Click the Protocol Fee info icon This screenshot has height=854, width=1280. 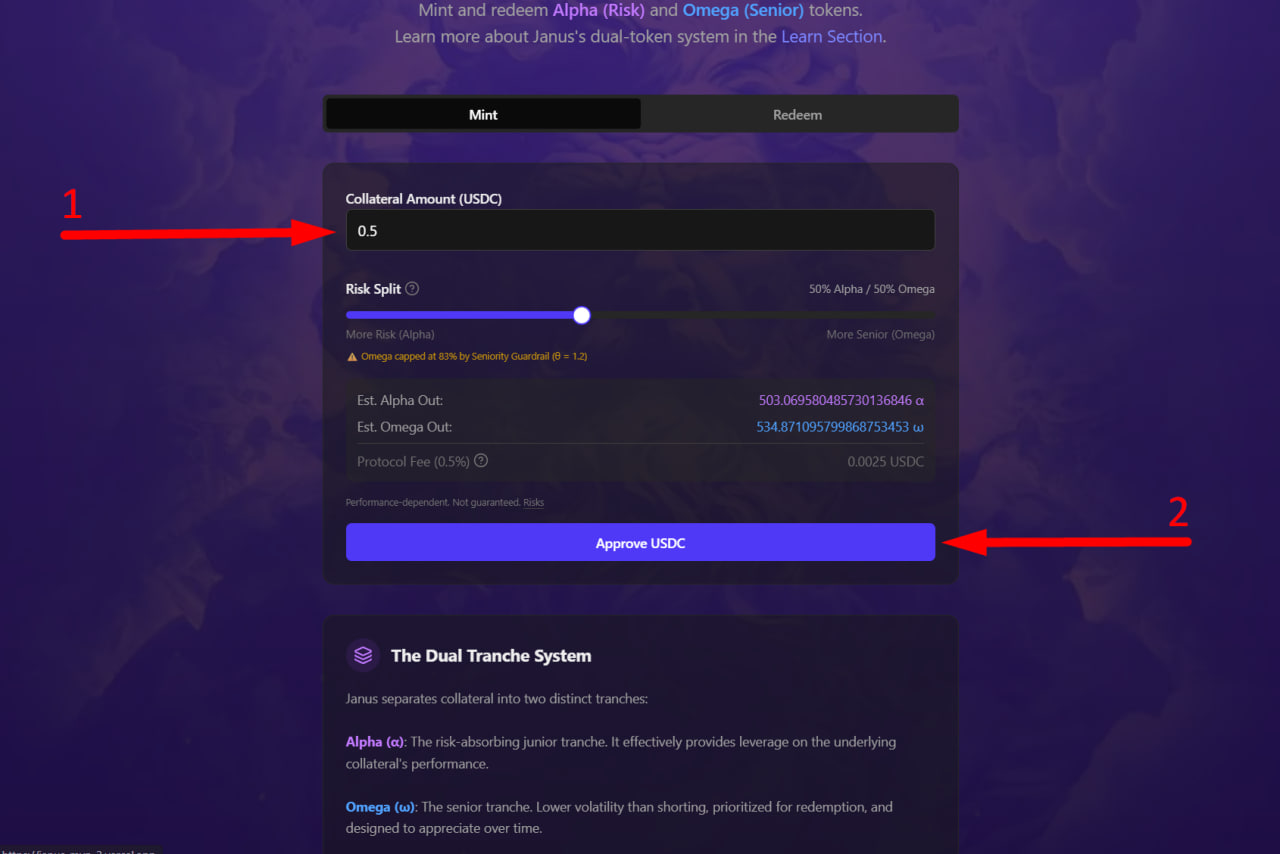click(x=481, y=461)
